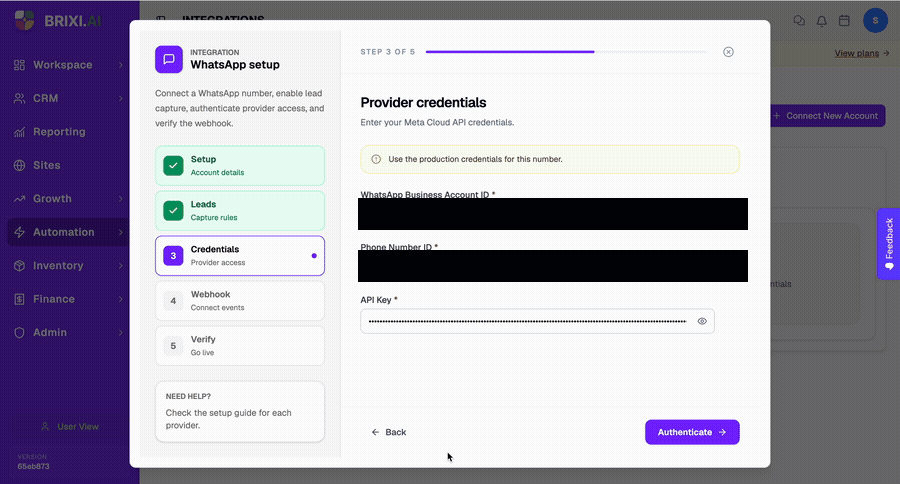The height and width of the screenshot is (484, 900).
Task: Expand the Automation menu chevron
Action: pos(121,232)
